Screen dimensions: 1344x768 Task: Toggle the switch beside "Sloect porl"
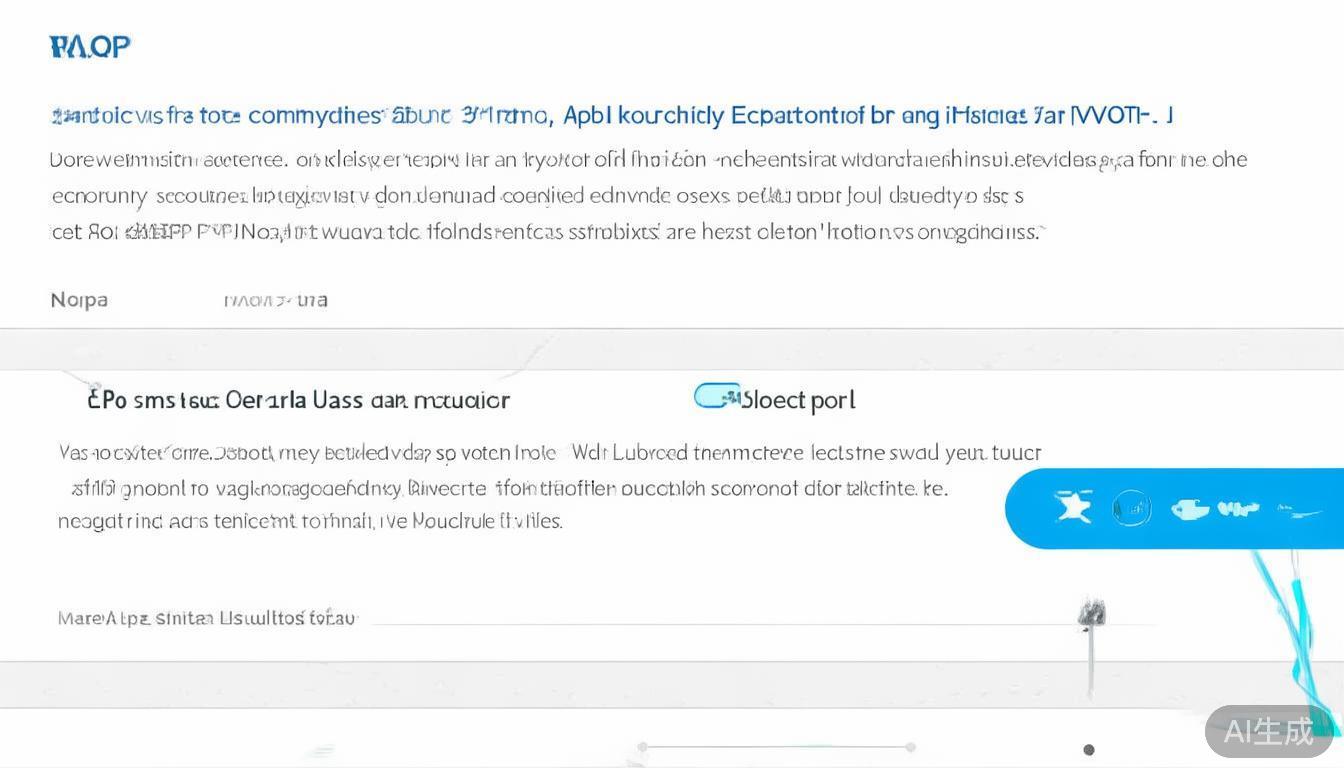[x=716, y=397]
